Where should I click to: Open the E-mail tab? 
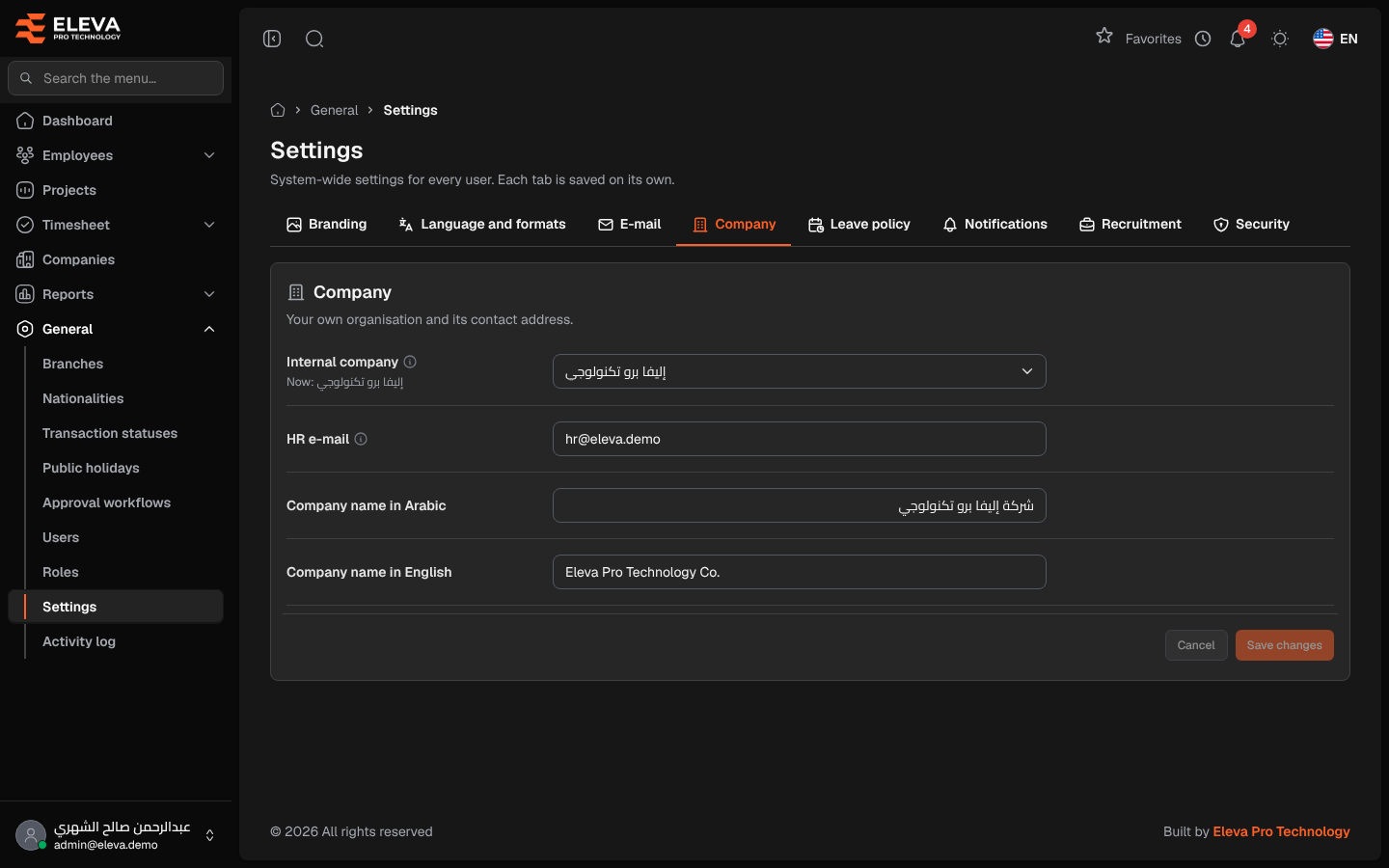pos(629,225)
